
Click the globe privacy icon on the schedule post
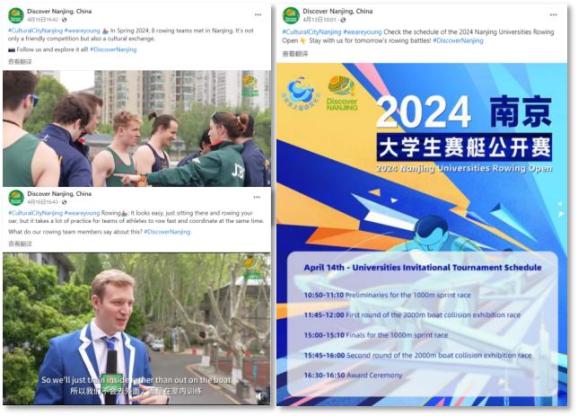click(343, 20)
